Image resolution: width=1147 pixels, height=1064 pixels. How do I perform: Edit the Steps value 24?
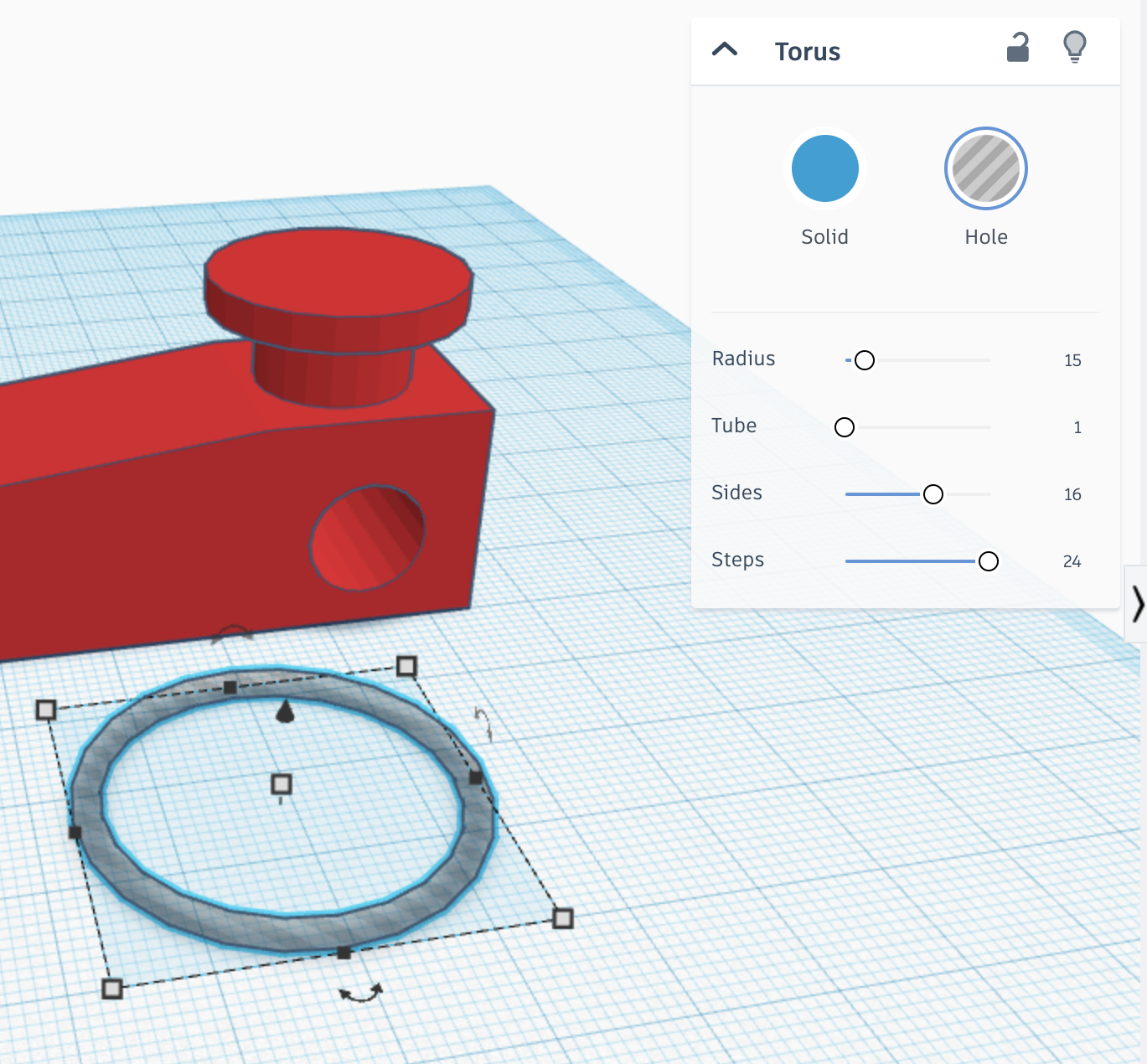pyautogui.click(x=1072, y=561)
